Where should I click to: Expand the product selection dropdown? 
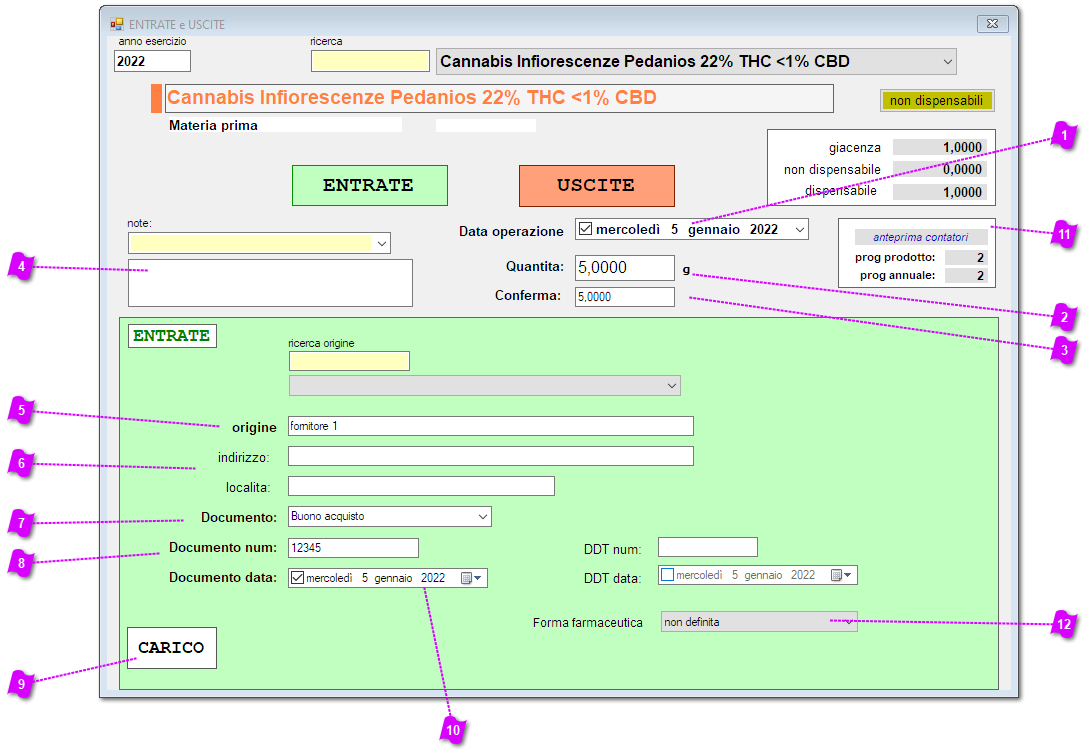coord(947,62)
